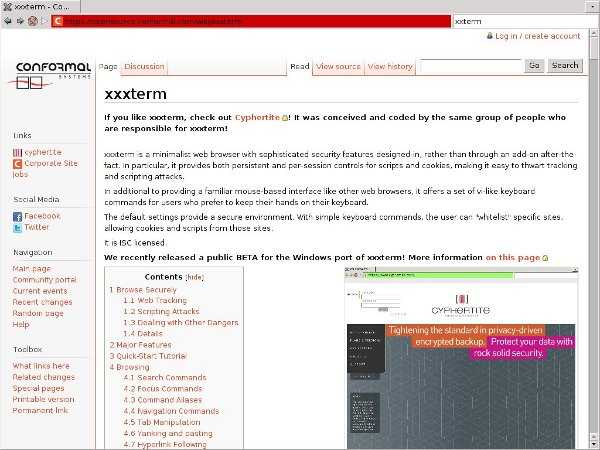
Task: Click the lock icon after Cyphertite link
Action: tap(285, 118)
